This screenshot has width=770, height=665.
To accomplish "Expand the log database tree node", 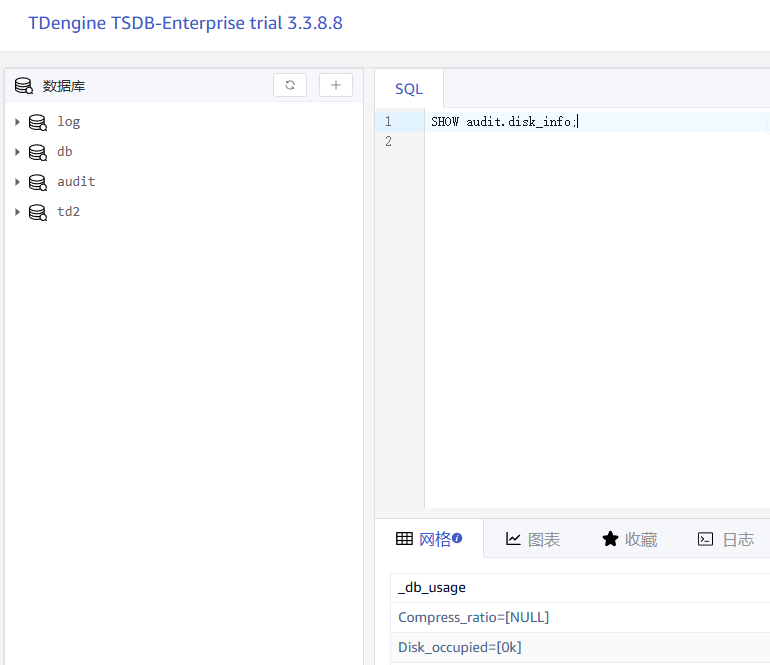I will tap(17, 122).
